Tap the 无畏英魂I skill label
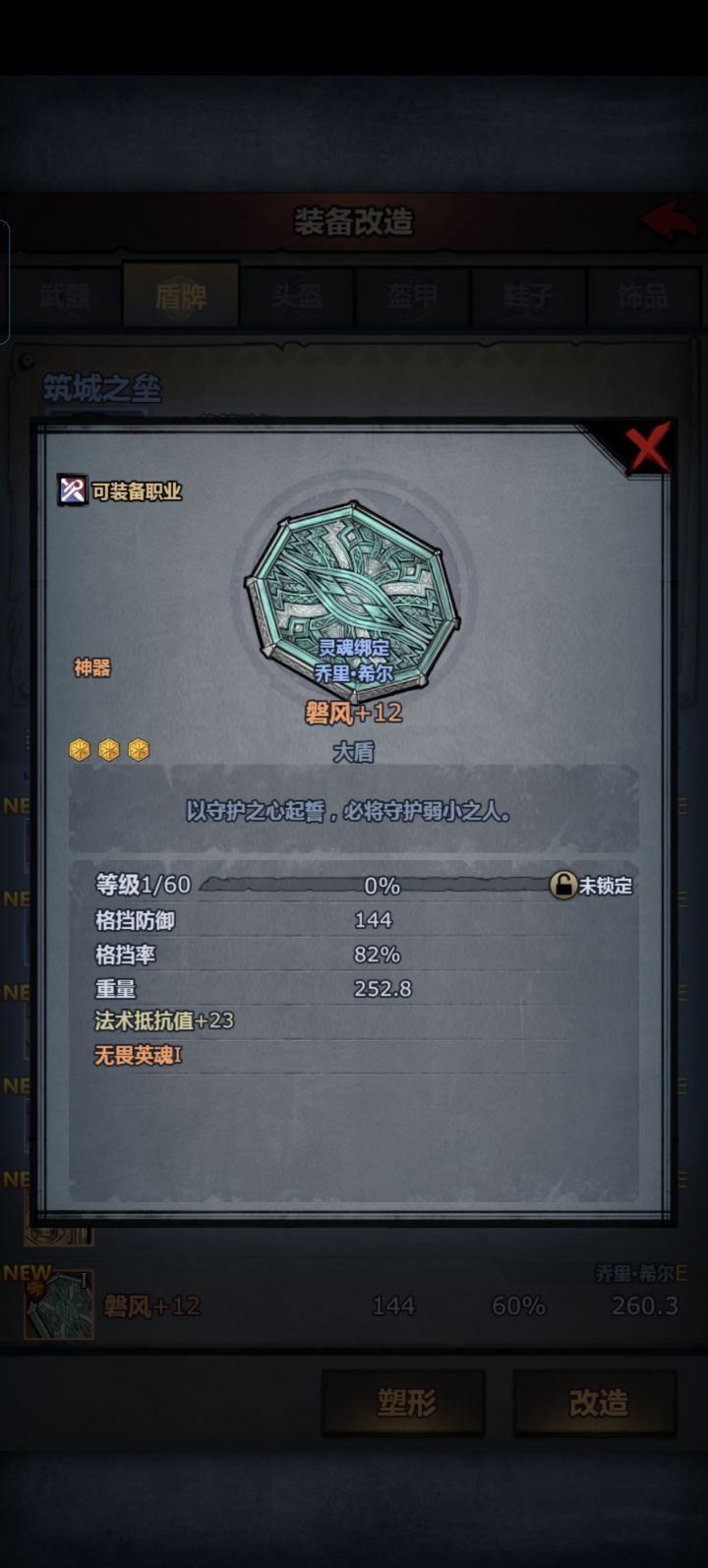The image size is (708, 1568). click(138, 1056)
